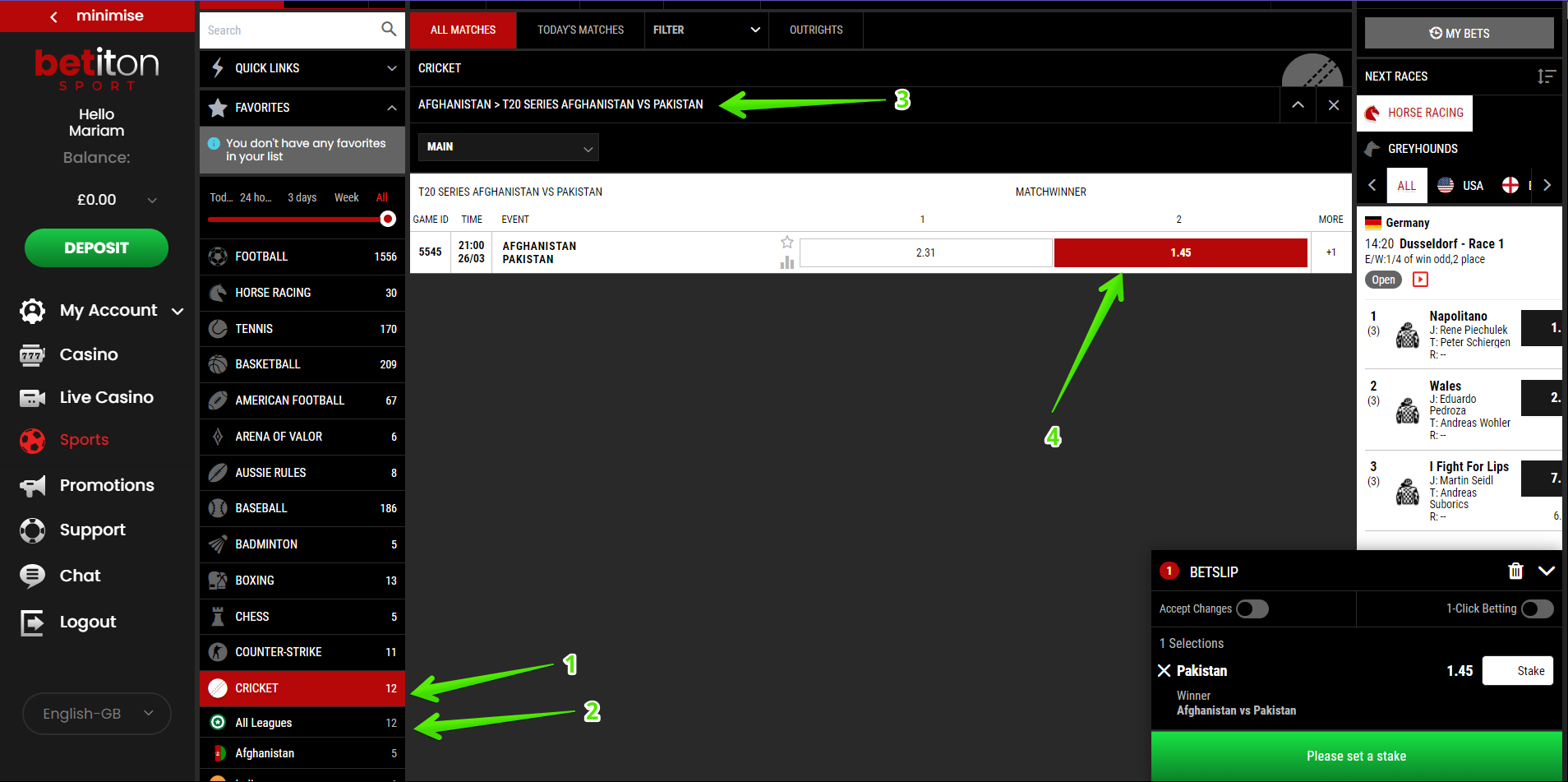Click the Live Casino camera icon
The height and width of the screenshot is (782, 1568).
click(32, 398)
